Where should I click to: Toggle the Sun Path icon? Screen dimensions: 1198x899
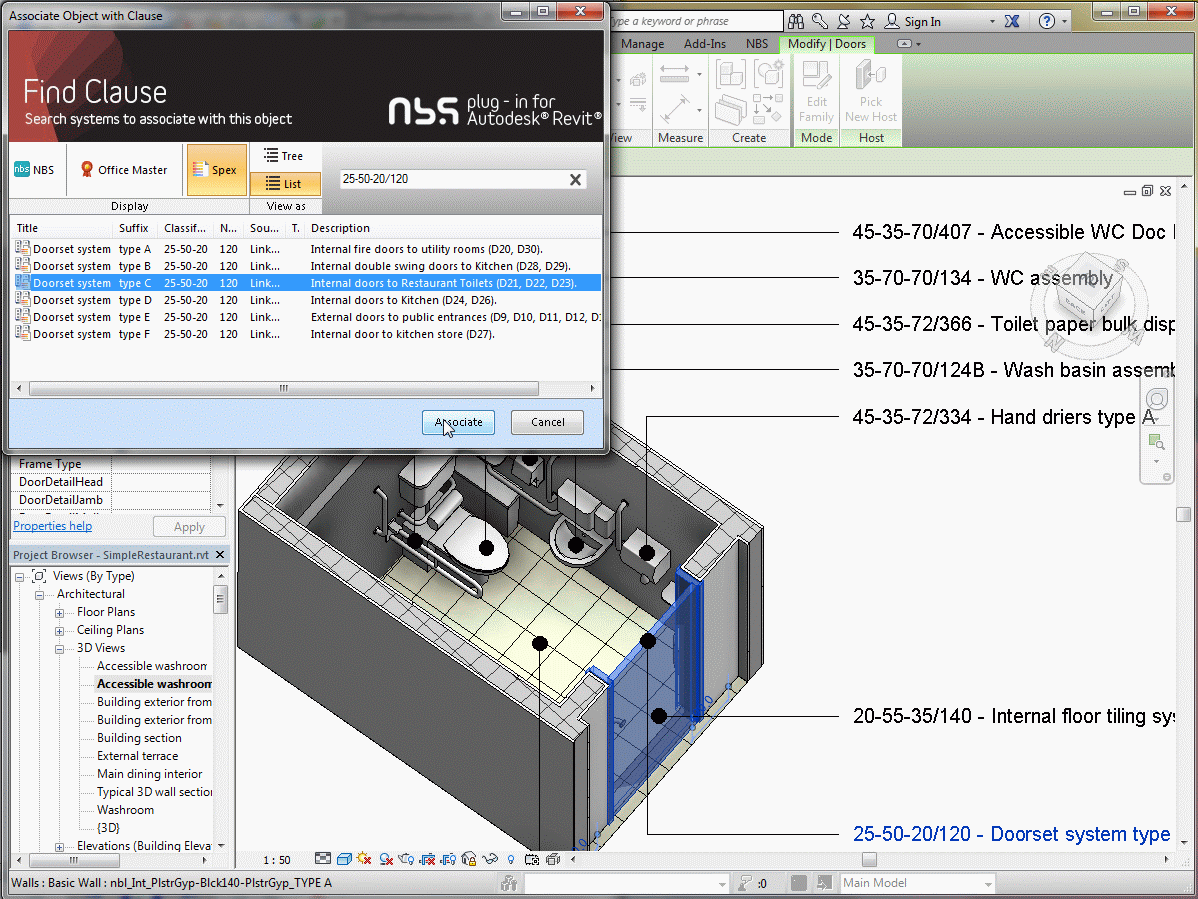coord(364,859)
